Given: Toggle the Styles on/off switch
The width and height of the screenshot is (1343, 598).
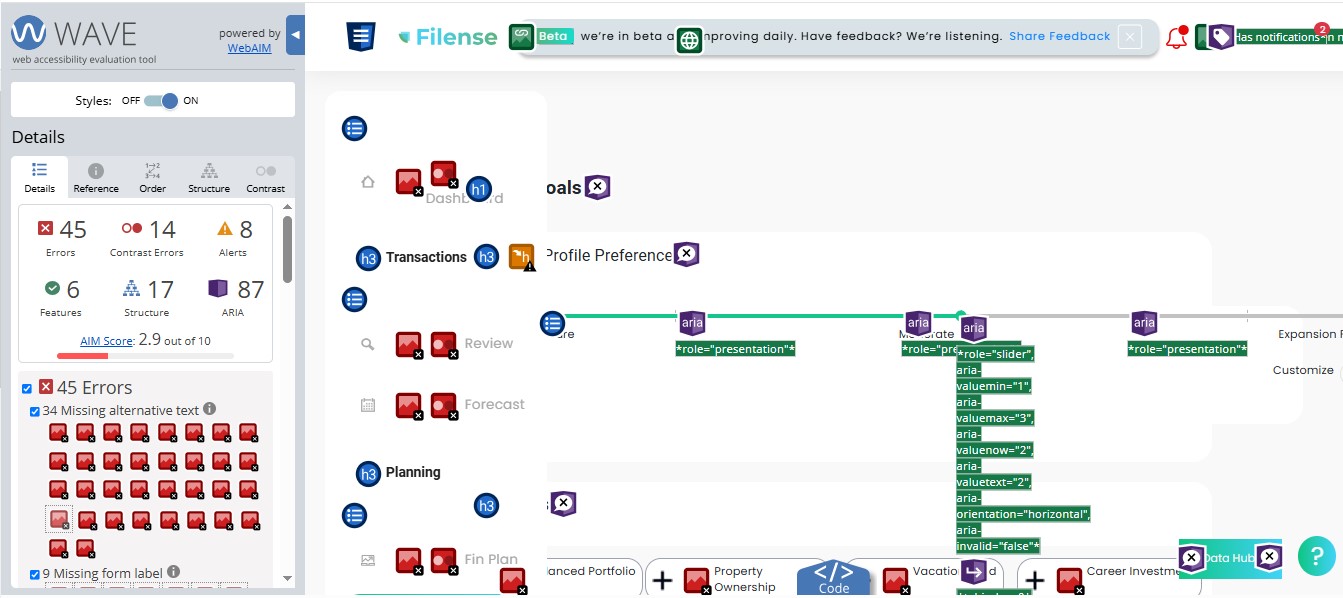Looking at the screenshot, I should coord(161,100).
